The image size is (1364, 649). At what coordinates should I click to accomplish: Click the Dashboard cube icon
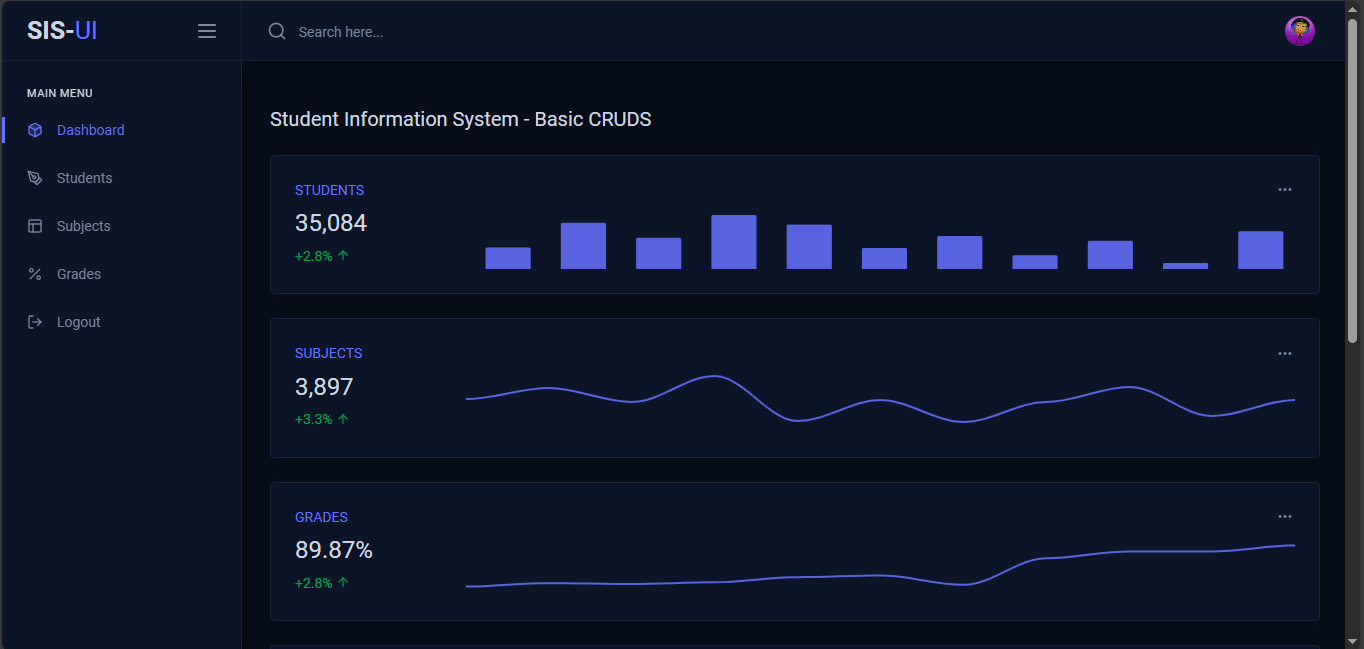pyautogui.click(x=35, y=130)
